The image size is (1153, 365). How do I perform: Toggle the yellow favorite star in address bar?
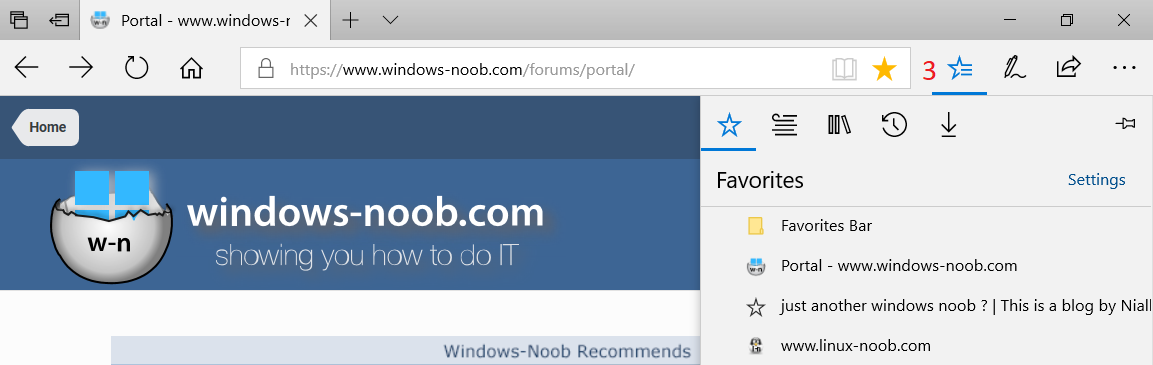pos(884,69)
